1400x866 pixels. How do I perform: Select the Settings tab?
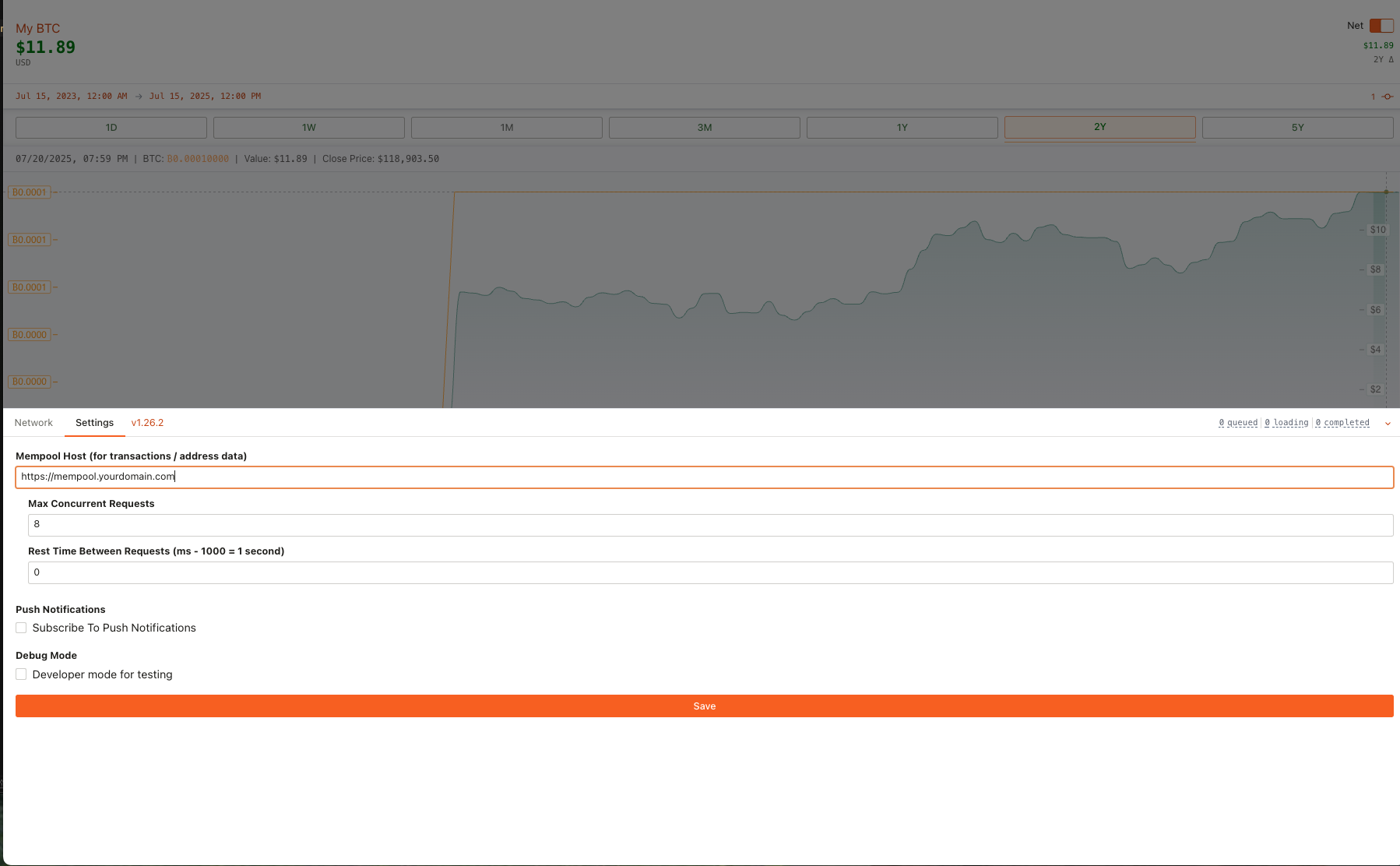tap(94, 423)
